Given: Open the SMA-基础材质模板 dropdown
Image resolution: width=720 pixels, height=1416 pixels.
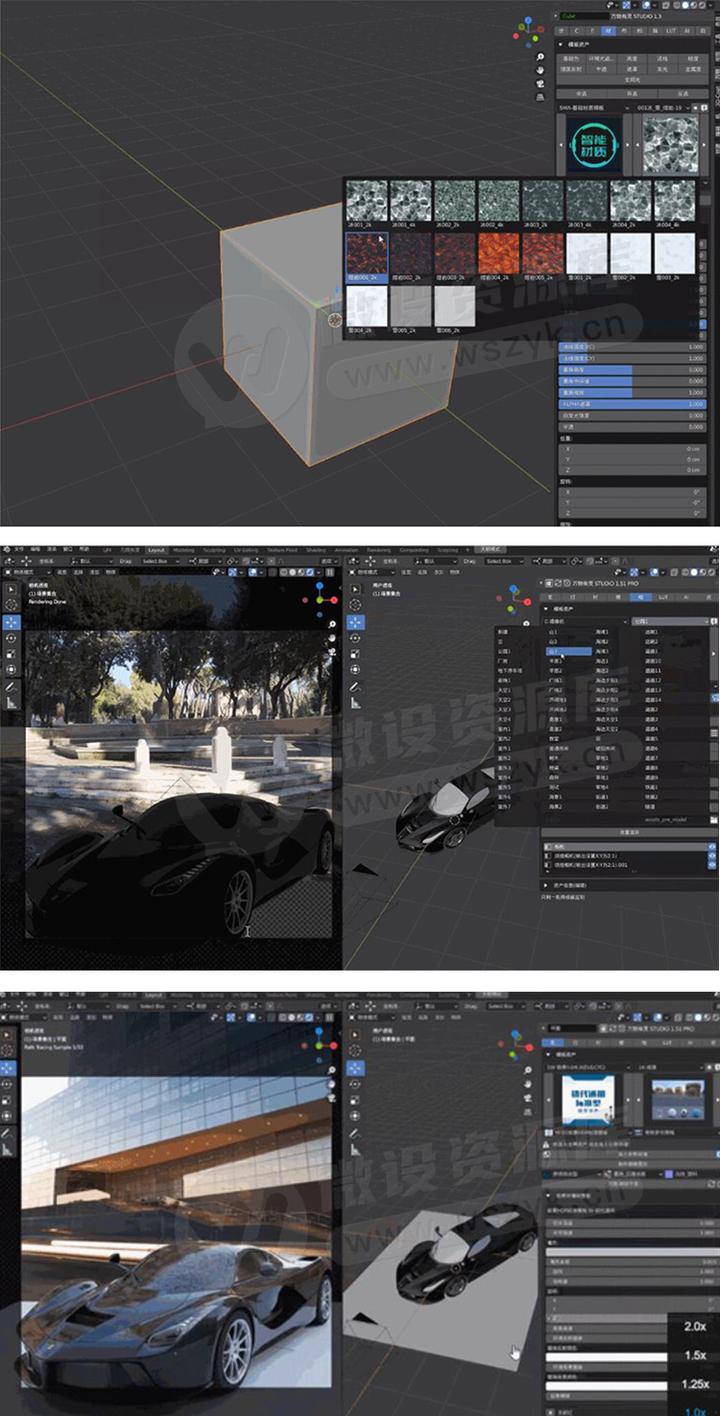Looking at the screenshot, I should 591,106.
